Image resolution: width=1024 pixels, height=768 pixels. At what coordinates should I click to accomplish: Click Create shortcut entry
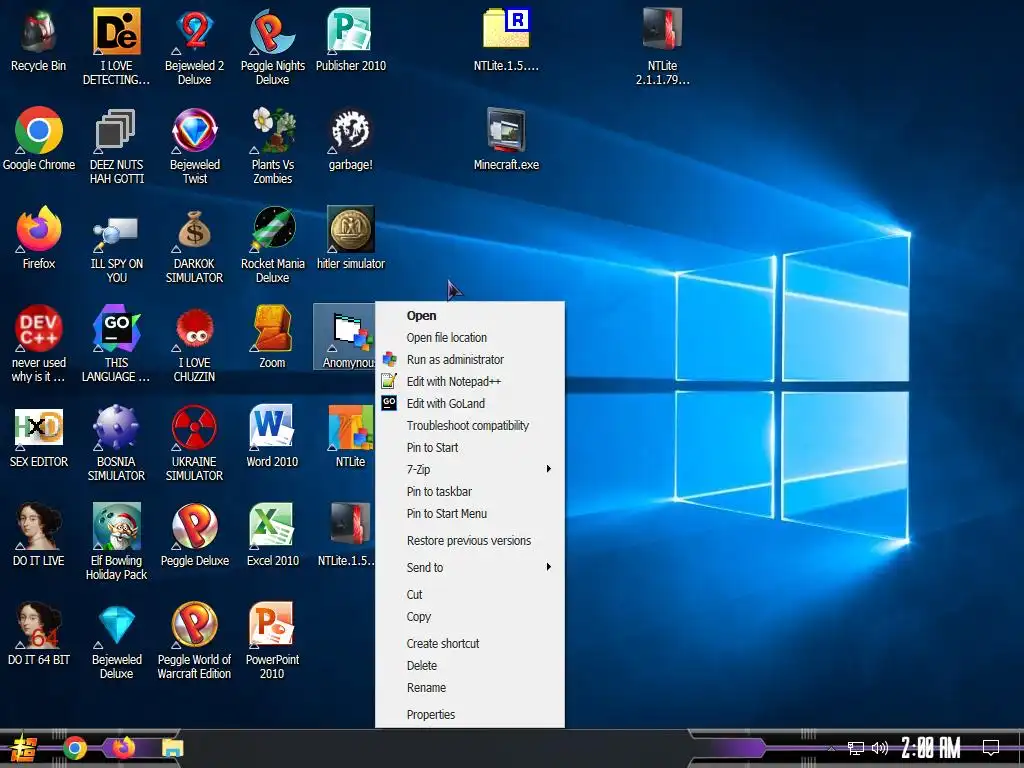[470, 644]
